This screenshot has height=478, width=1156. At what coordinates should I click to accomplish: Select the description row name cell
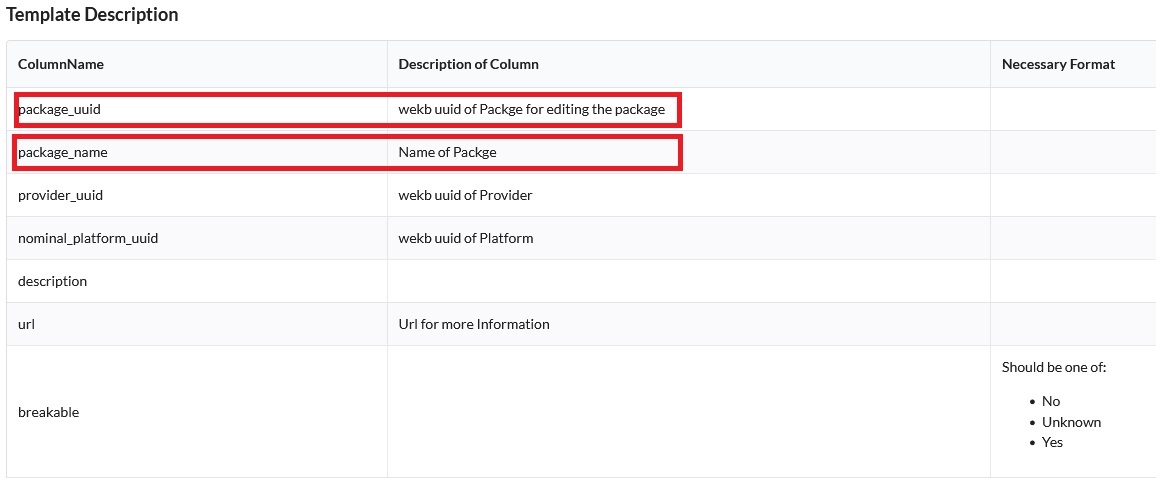pos(52,281)
